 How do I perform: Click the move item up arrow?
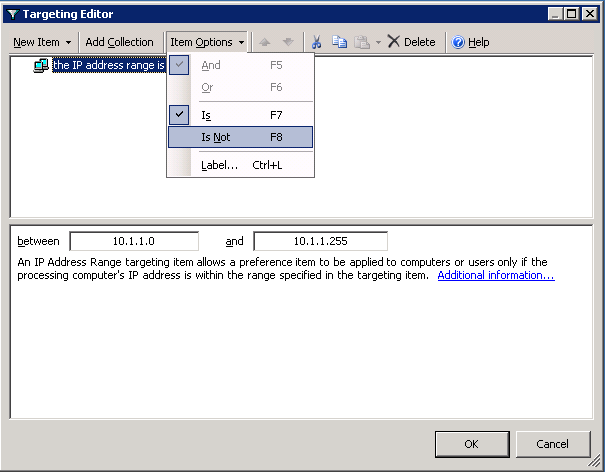265,42
